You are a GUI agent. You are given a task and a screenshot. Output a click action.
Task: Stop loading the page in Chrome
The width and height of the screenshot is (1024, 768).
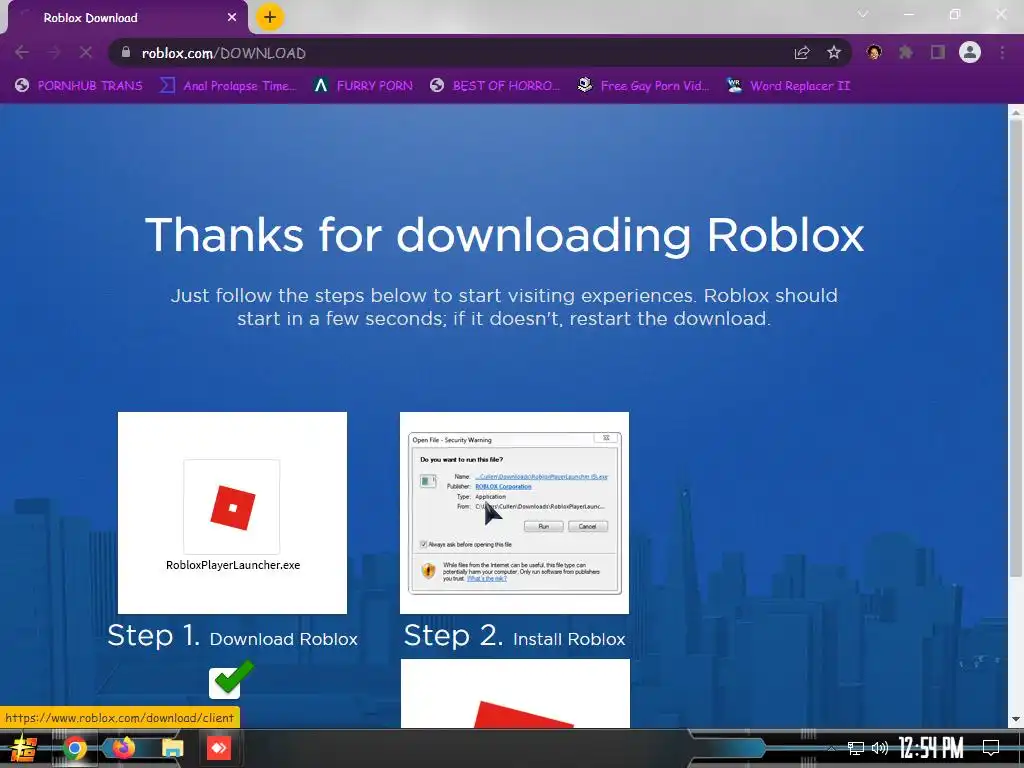pos(86,52)
